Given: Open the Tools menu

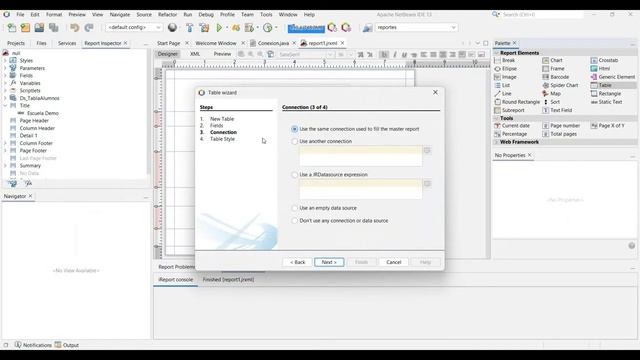Looking at the screenshot, I should tap(266, 14).
